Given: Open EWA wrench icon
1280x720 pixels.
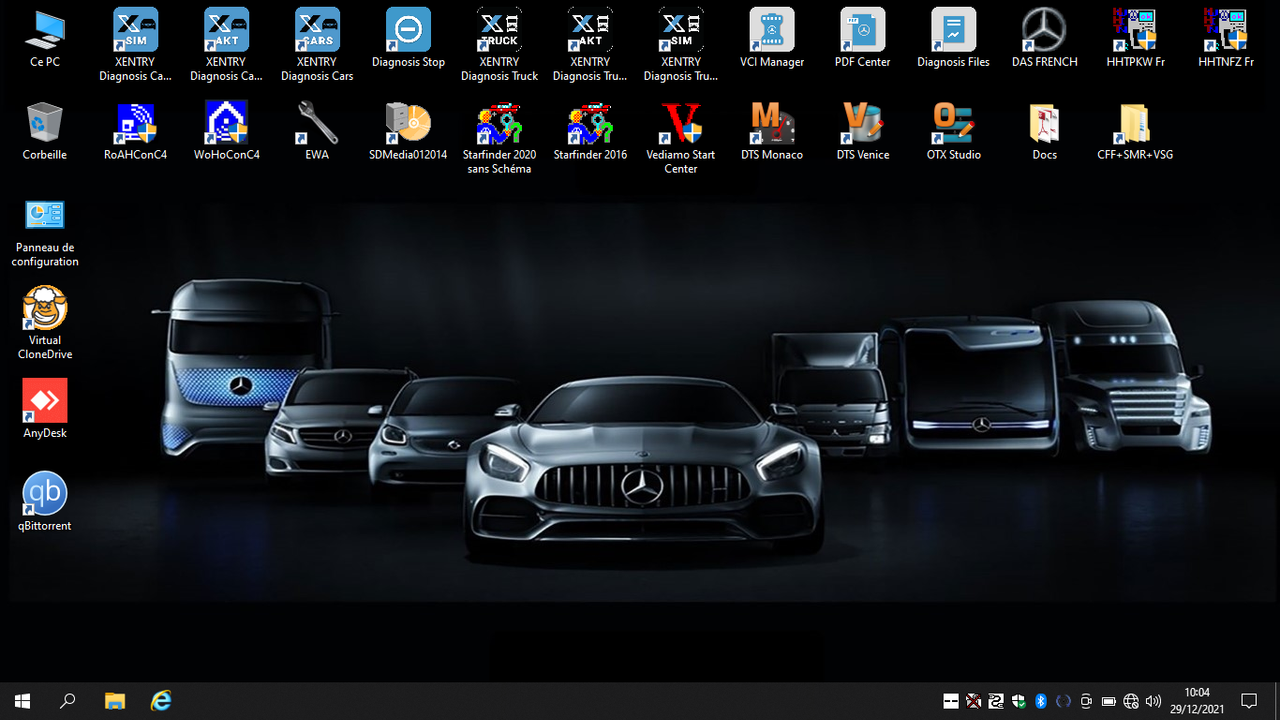Looking at the screenshot, I should click(x=317, y=131).
